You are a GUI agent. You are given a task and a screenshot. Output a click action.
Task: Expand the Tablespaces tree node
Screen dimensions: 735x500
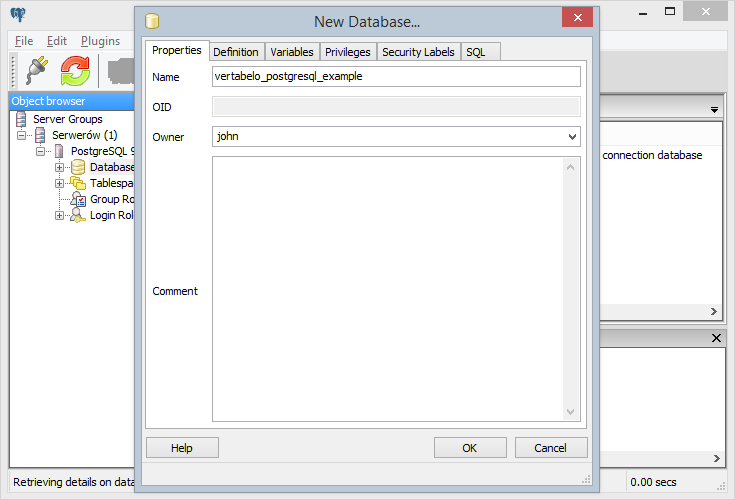[x=60, y=183]
